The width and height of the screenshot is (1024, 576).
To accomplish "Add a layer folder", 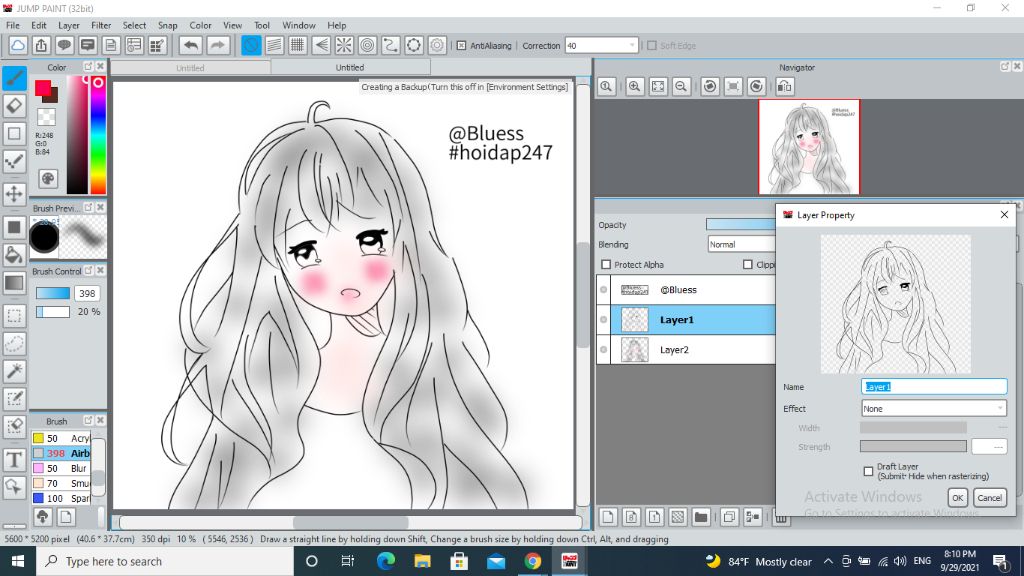I will [x=701, y=517].
